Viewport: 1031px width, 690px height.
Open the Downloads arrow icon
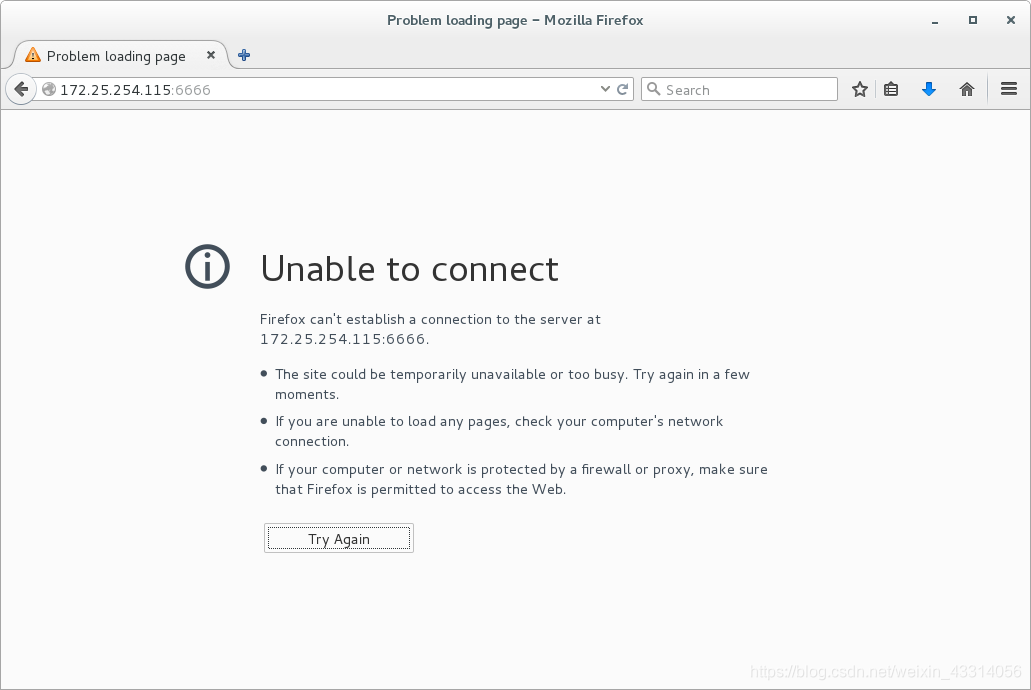pos(928,89)
